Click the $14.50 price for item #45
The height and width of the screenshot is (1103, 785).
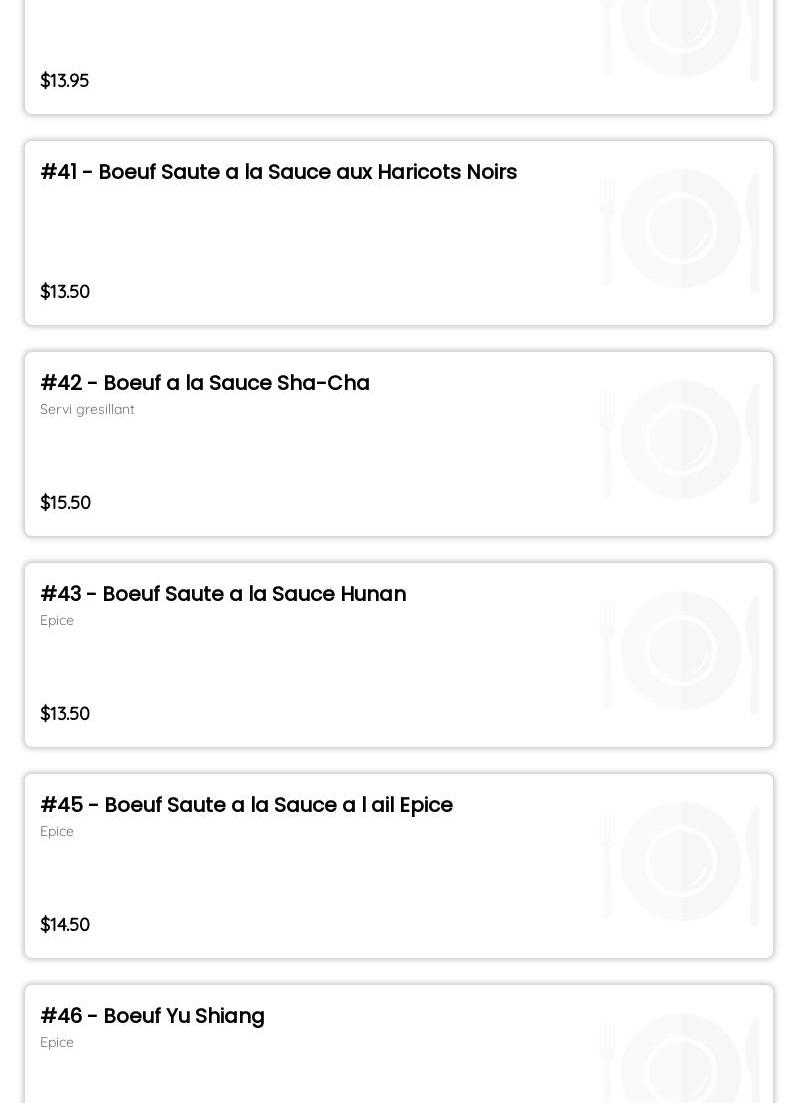click(x=65, y=924)
